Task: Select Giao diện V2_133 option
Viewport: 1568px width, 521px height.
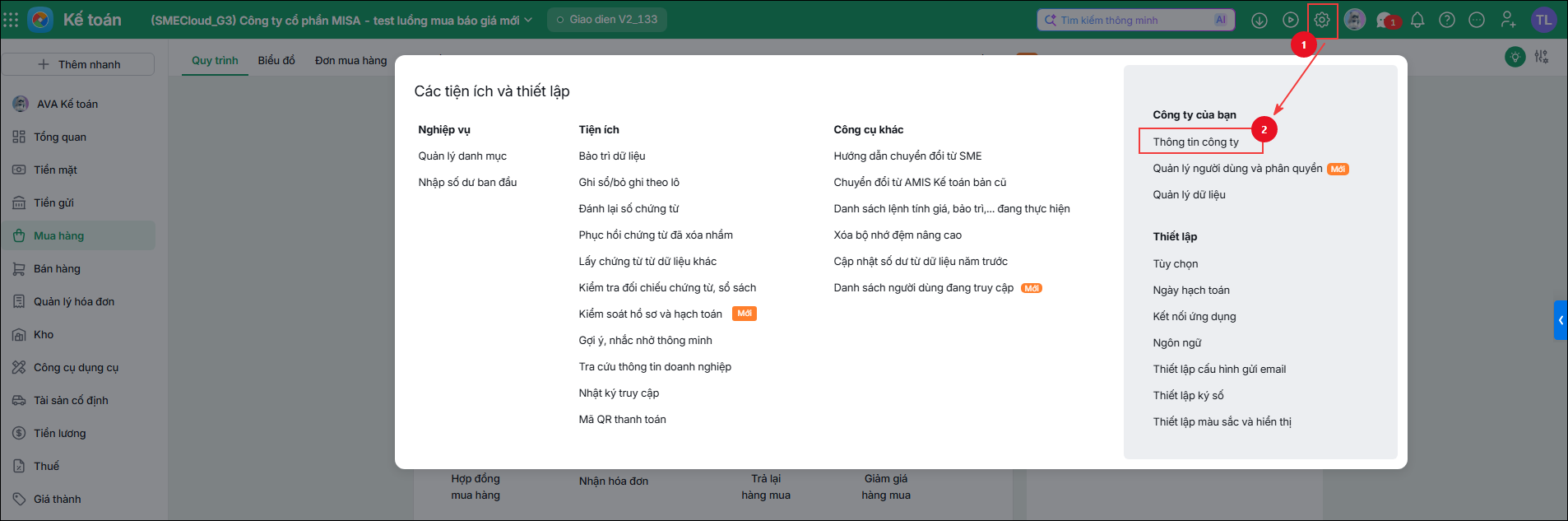Action: click(607, 20)
